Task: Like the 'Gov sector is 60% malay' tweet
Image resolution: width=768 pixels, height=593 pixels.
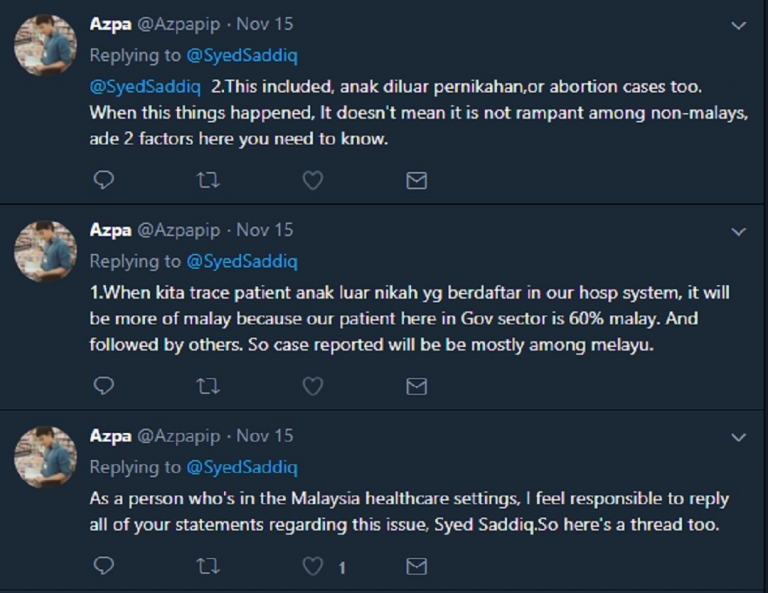Action: tap(312, 386)
